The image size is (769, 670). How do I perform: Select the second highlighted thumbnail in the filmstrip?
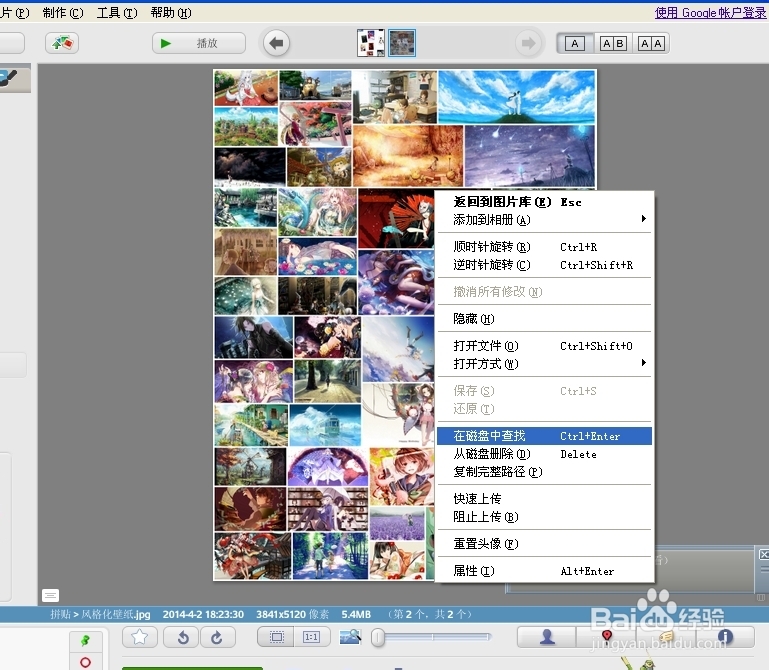(x=402, y=43)
